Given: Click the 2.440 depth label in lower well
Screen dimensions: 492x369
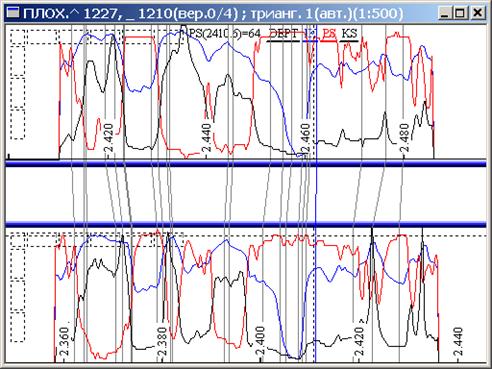Looking at the screenshot, I should [458, 342].
